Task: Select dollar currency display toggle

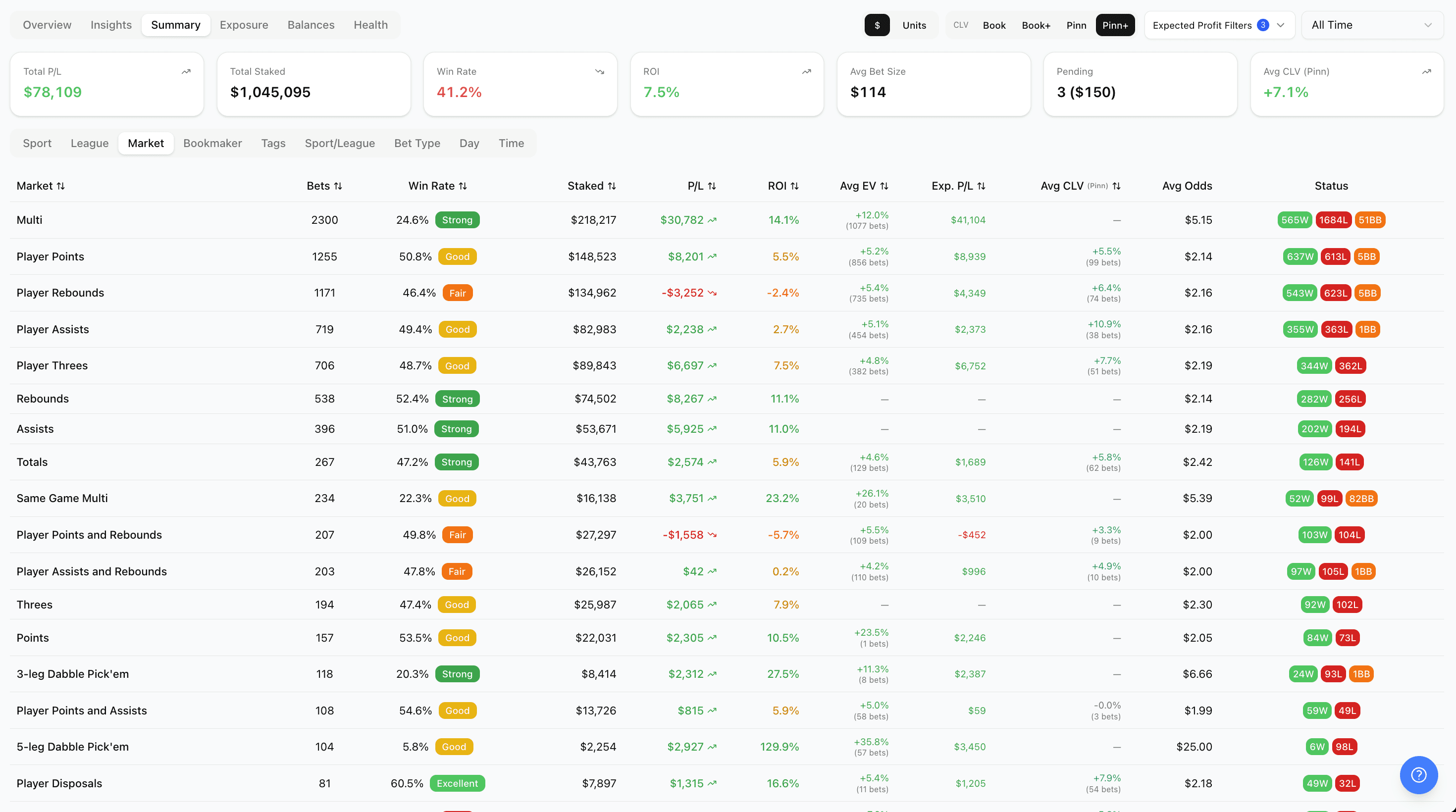Action: click(877, 25)
